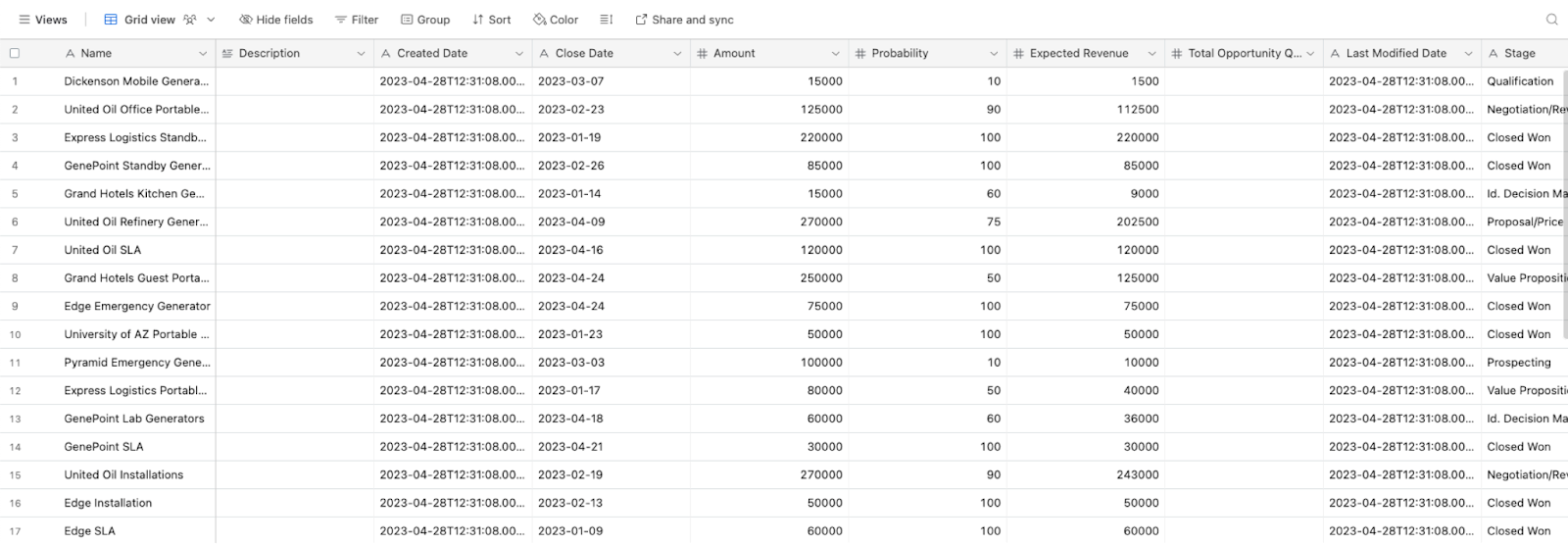Screen dimensions: 1568x544
Task: Click the Edge Installation name cell
Action: 136,503
